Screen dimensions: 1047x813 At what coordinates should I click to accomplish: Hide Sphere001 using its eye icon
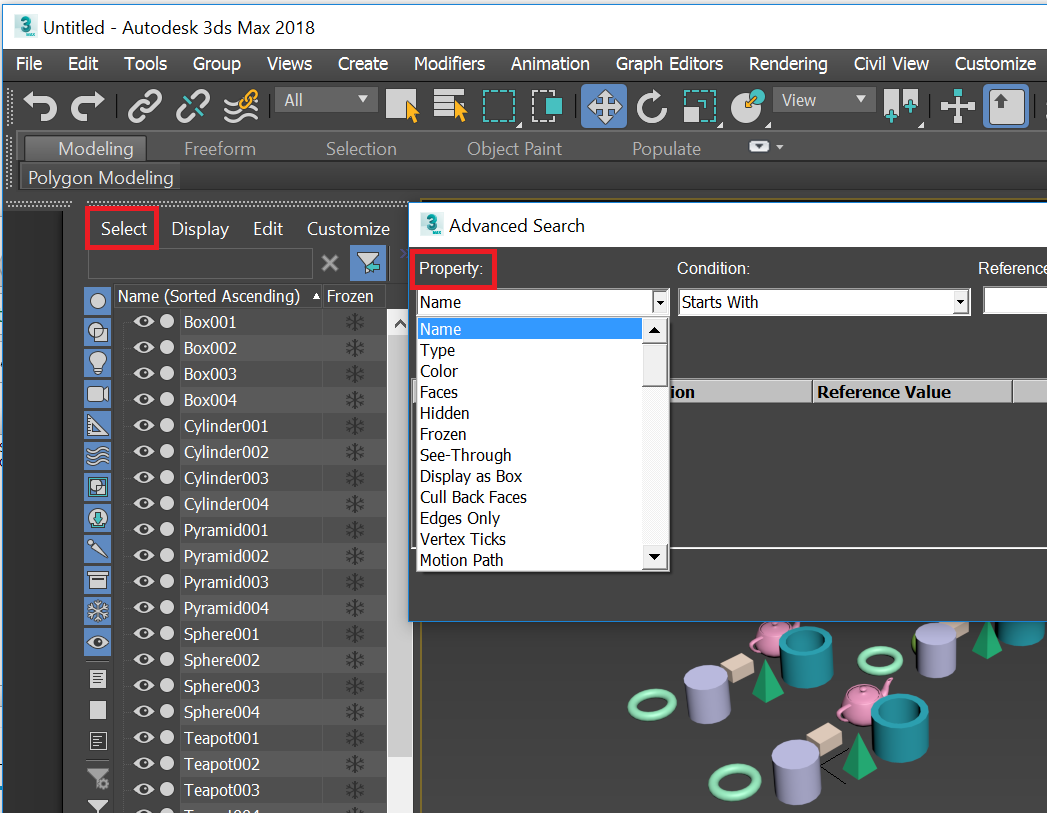pyautogui.click(x=144, y=633)
